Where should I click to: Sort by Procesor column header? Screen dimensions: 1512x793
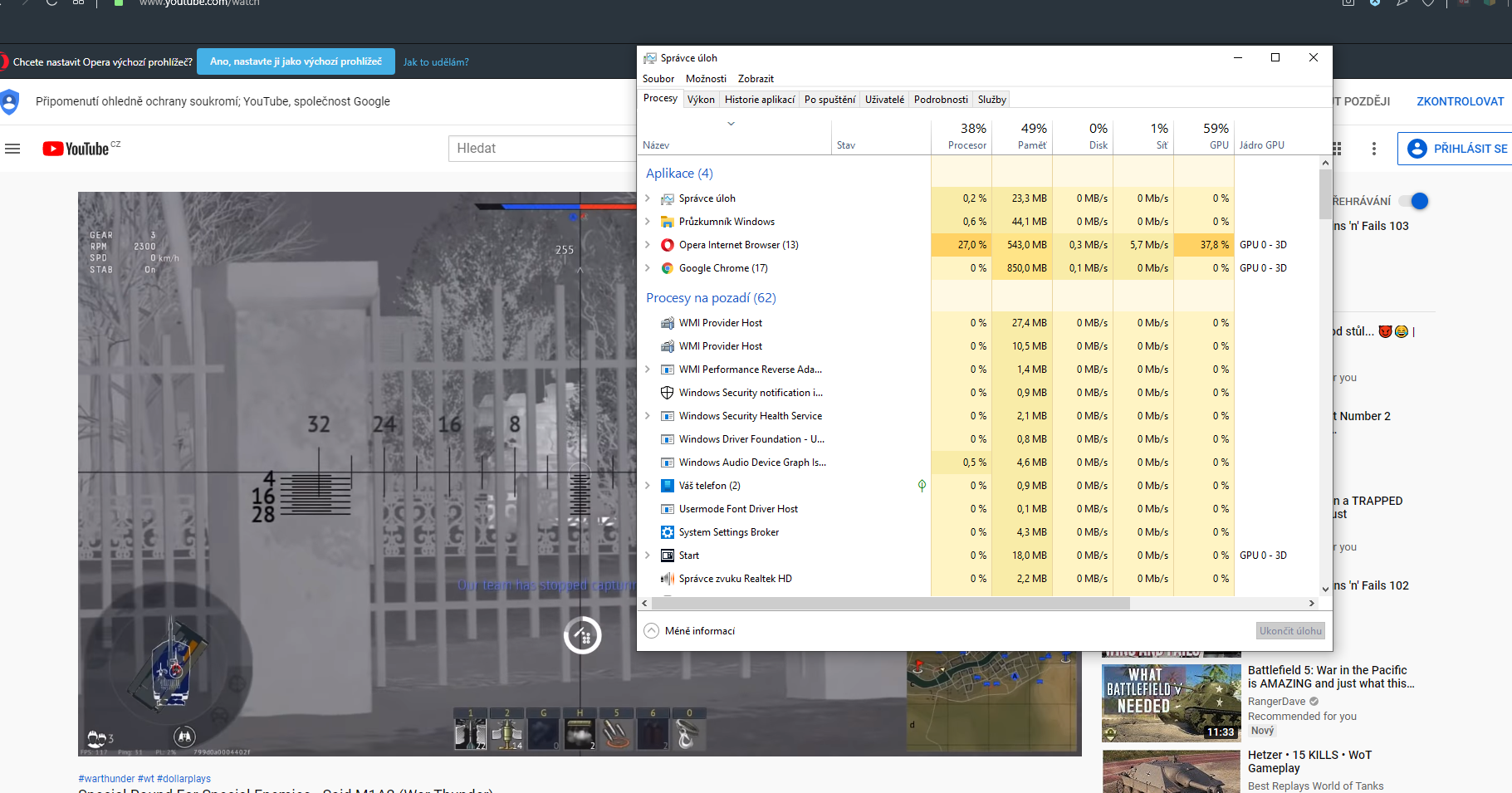click(962, 136)
